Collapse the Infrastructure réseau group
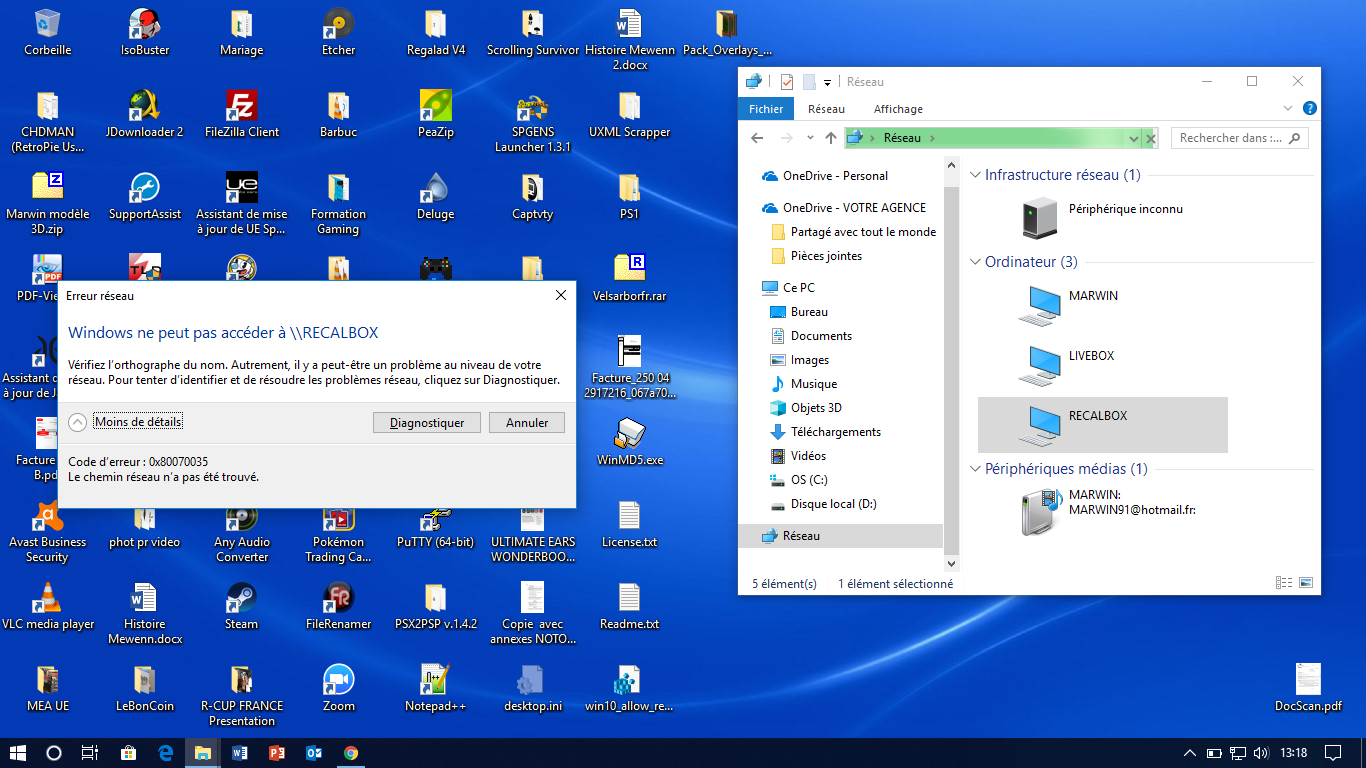Screen dimensions: 1366x768 click(x=976, y=175)
